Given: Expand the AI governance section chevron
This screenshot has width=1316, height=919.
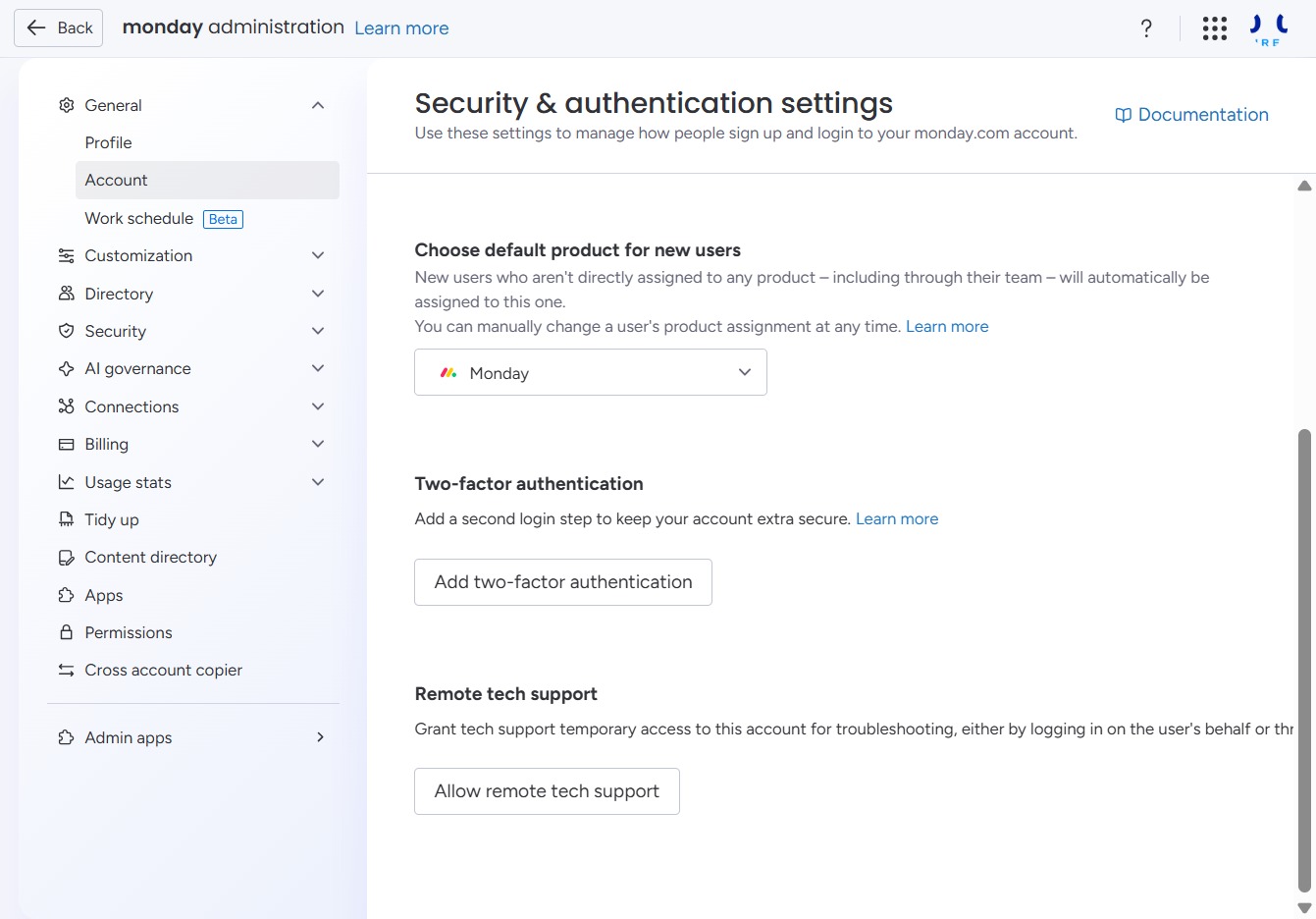Looking at the screenshot, I should [x=318, y=368].
